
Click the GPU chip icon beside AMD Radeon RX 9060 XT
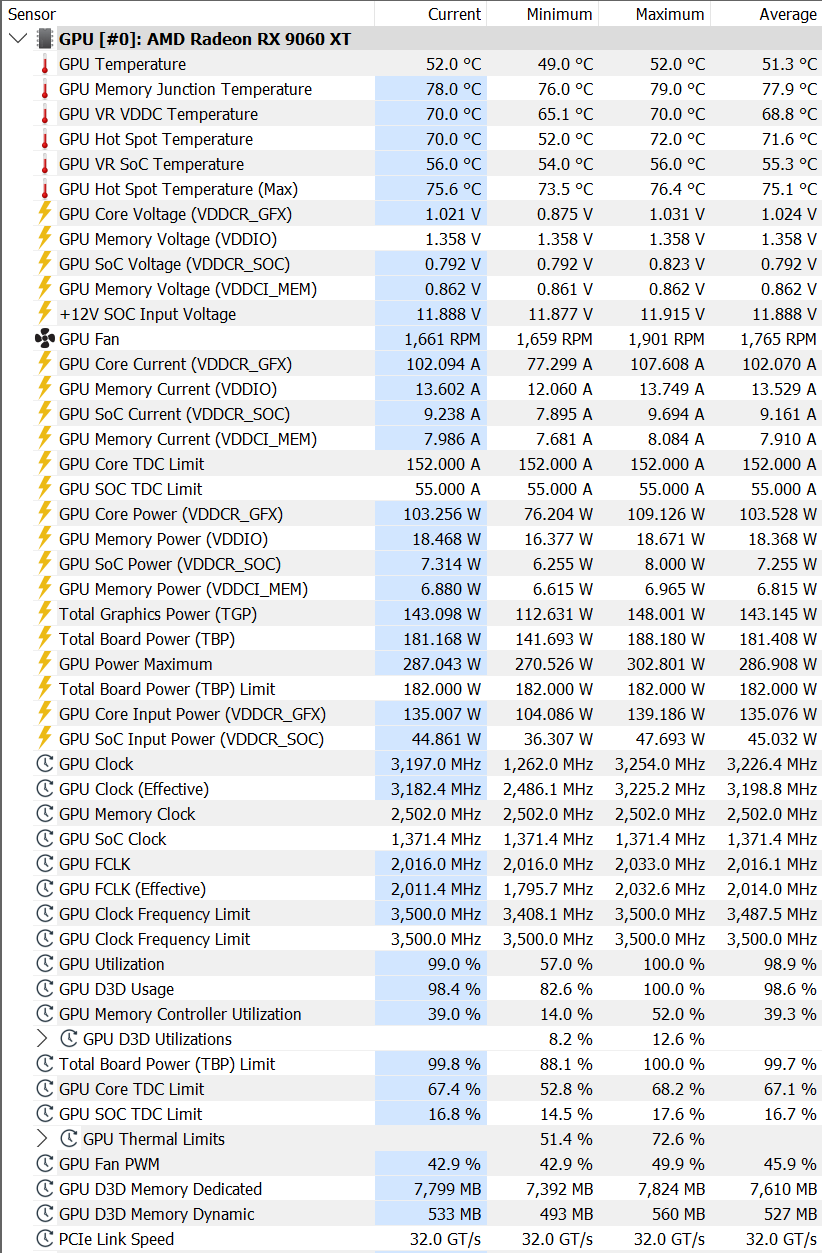point(44,39)
